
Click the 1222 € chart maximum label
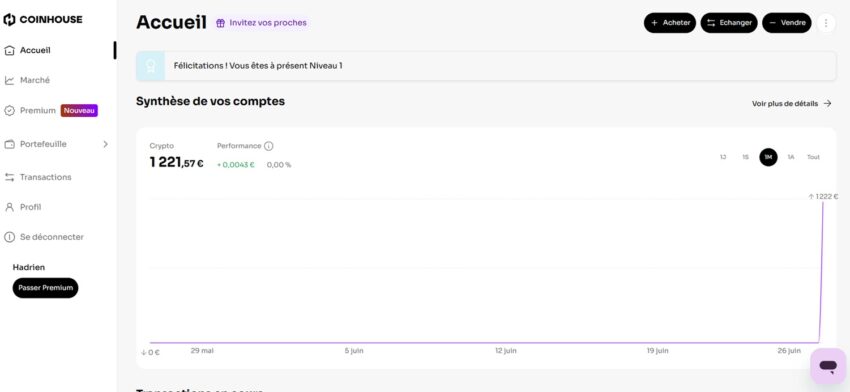tap(823, 197)
